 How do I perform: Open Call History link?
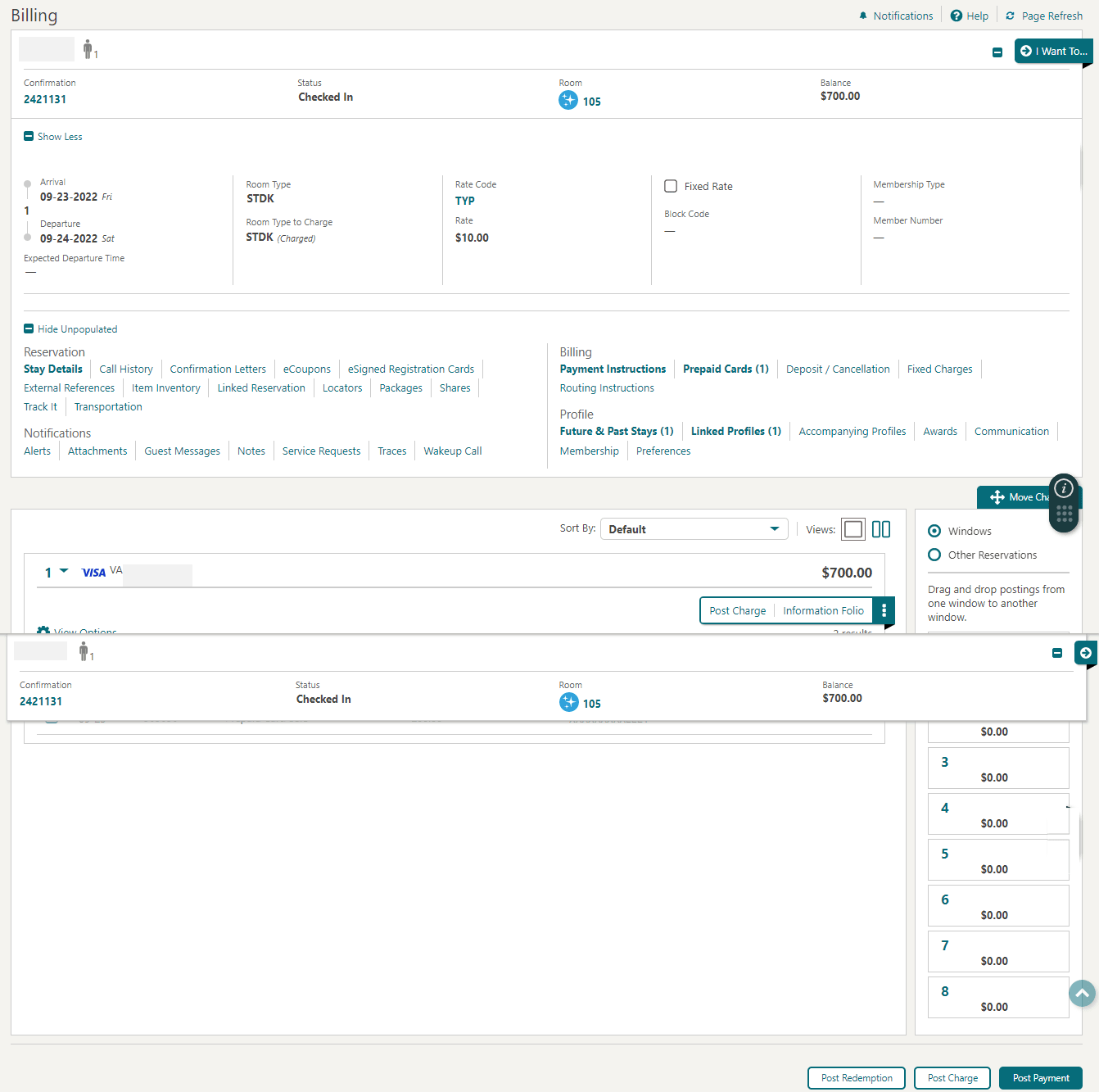126,369
